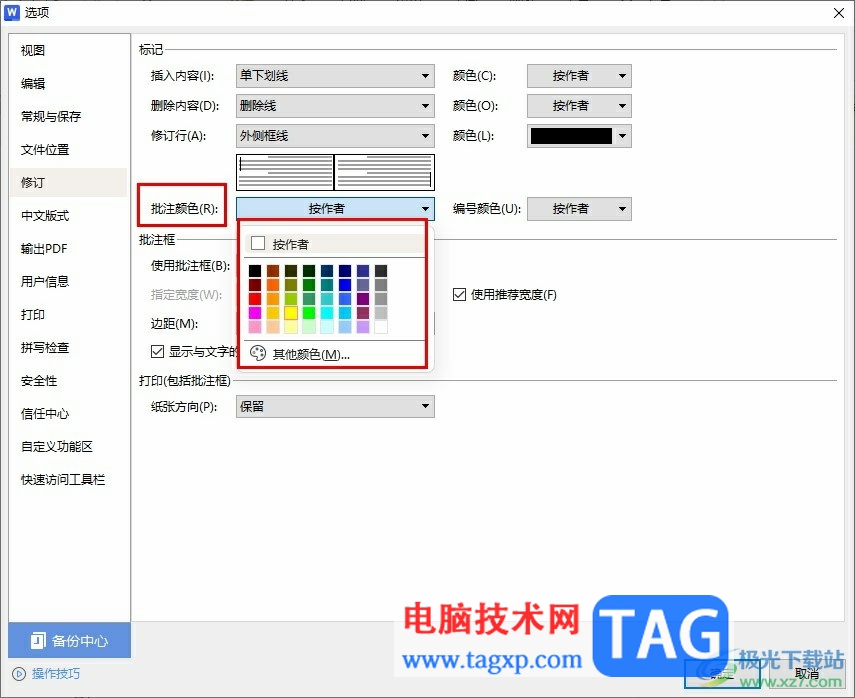
Task: Select the bright cyan swatch
Action: (x=327, y=312)
